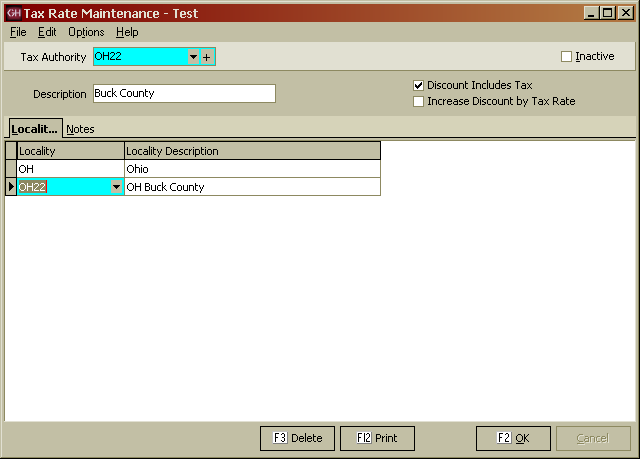Open the Options menu
Image resolution: width=640 pixels, height=459 pixels.
pyautogui.click(x=86, y=32)
